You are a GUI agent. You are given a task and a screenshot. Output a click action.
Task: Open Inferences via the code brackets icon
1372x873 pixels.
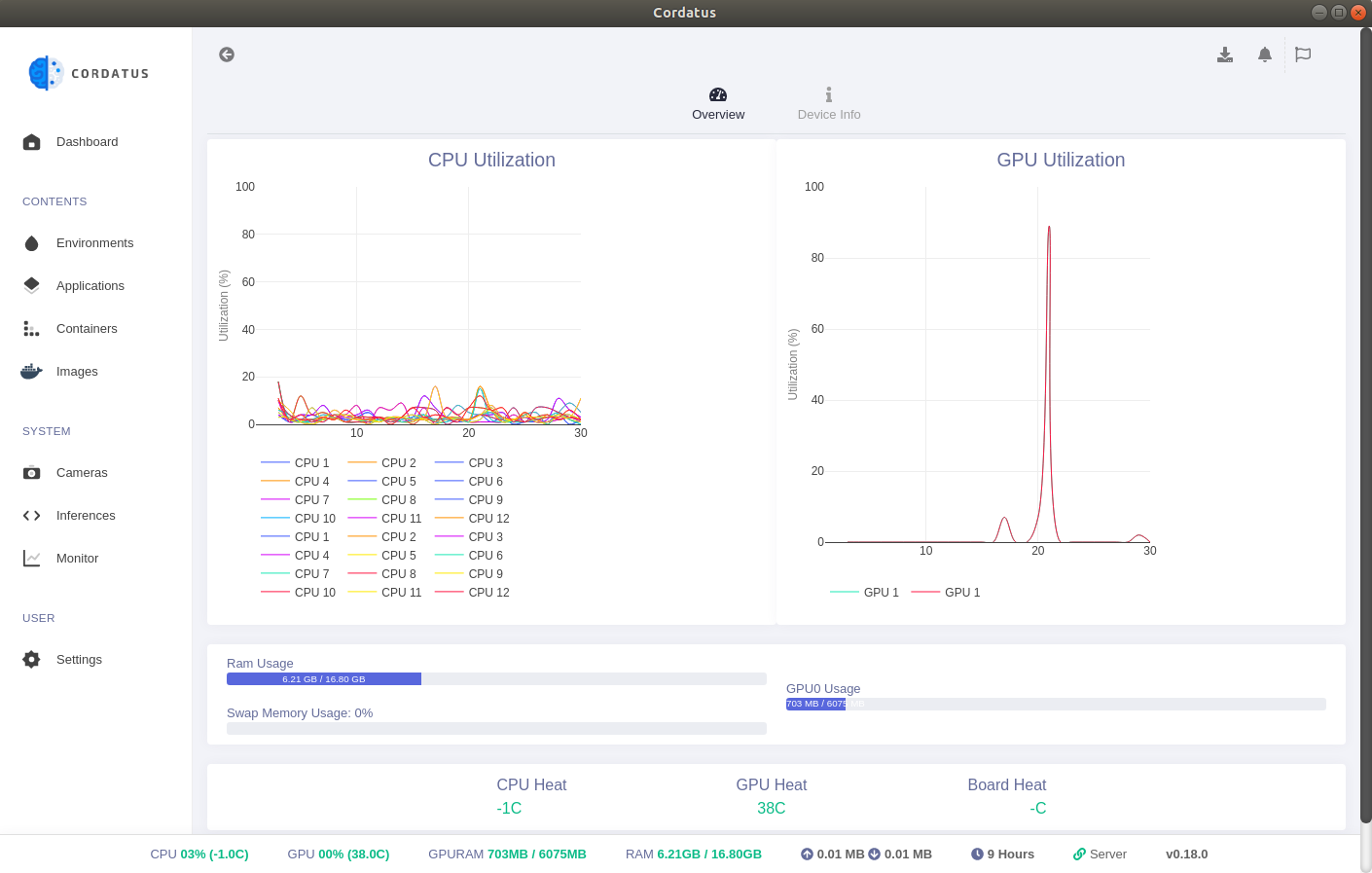[x=32, y=516]
